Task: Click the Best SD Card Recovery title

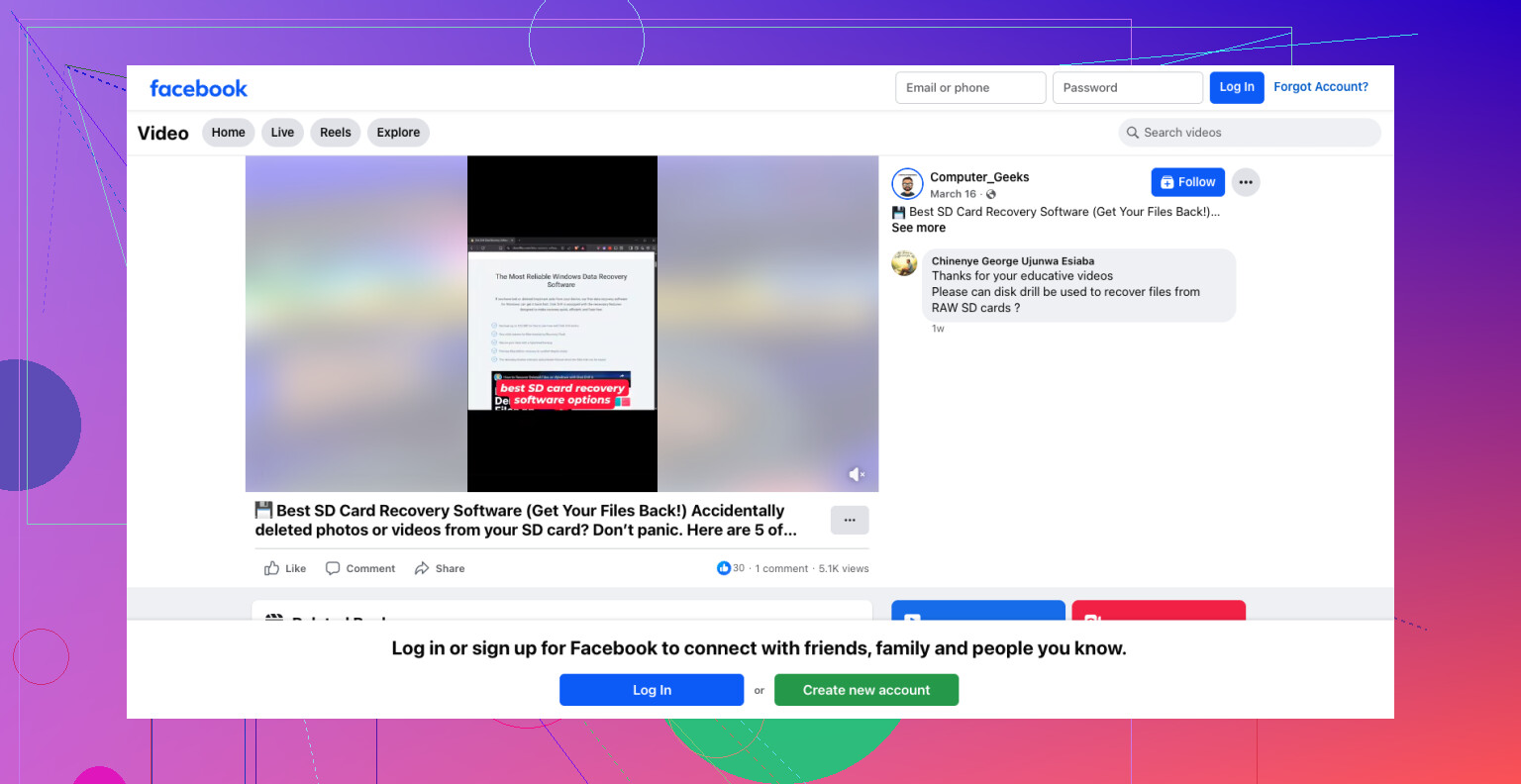Action: pyautogui.click(x=525, y=520)
